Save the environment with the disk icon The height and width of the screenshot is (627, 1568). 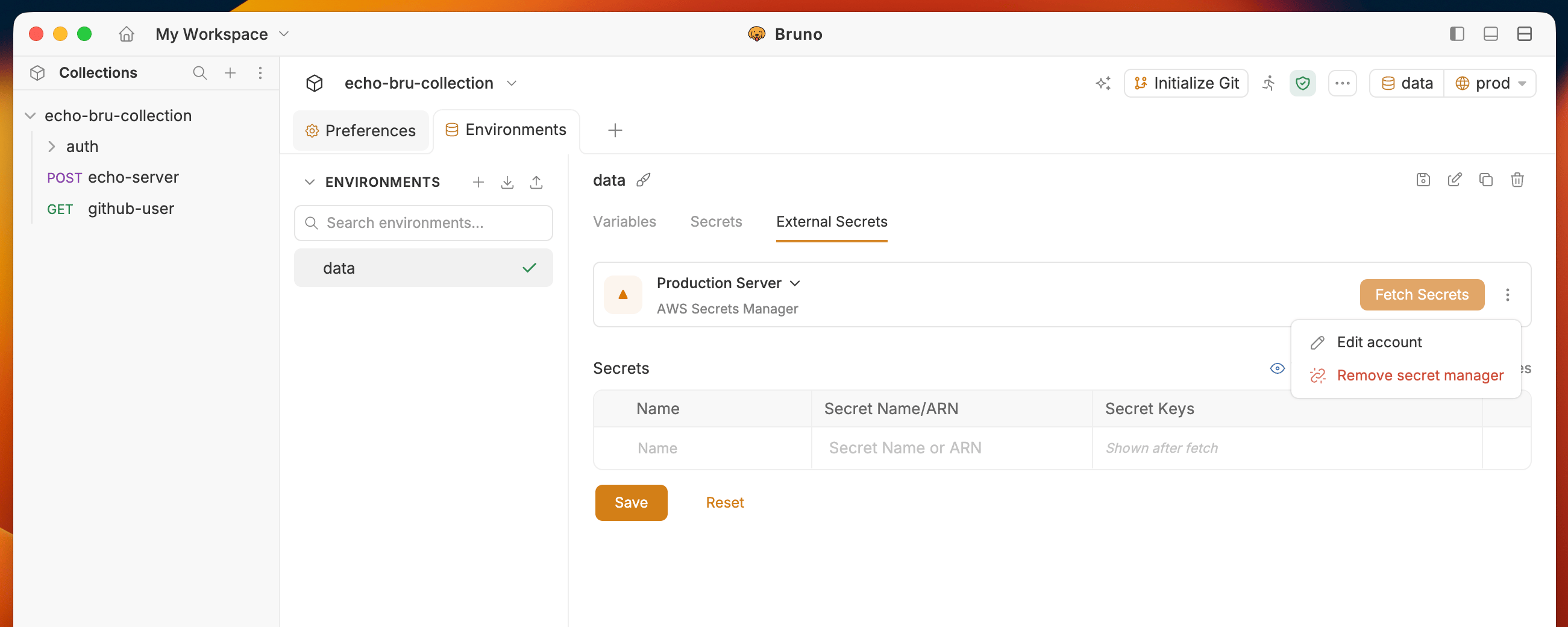click(1423, 180)
